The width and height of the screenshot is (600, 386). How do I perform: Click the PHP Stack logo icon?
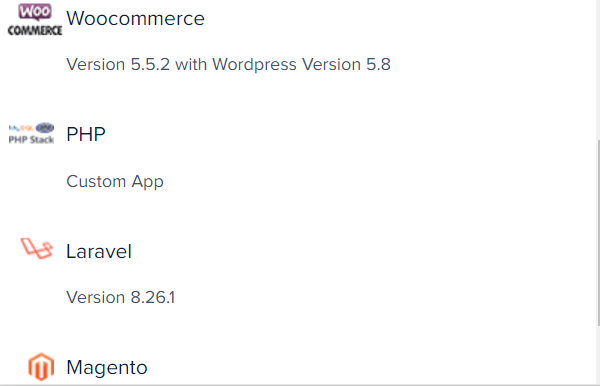(x=31, y=134)
